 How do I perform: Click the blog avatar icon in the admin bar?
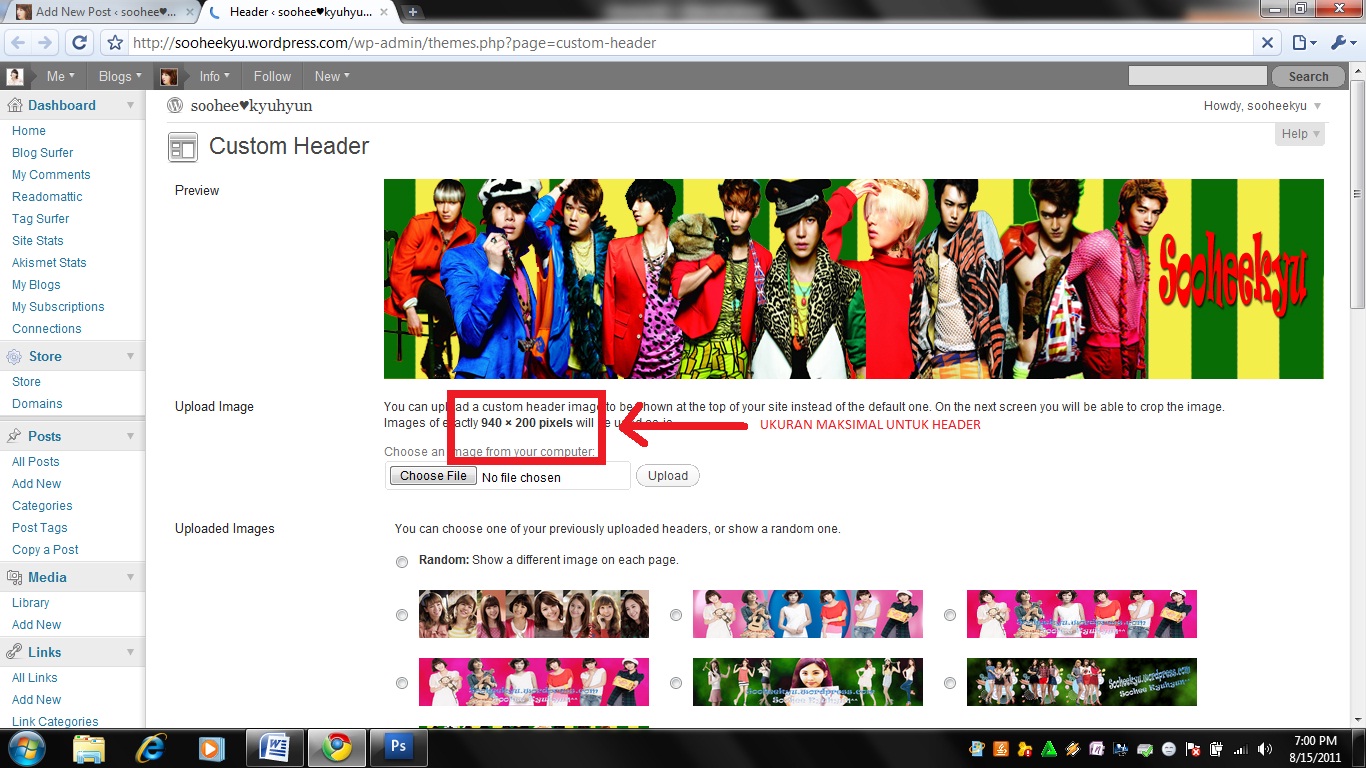pos(169,76)
